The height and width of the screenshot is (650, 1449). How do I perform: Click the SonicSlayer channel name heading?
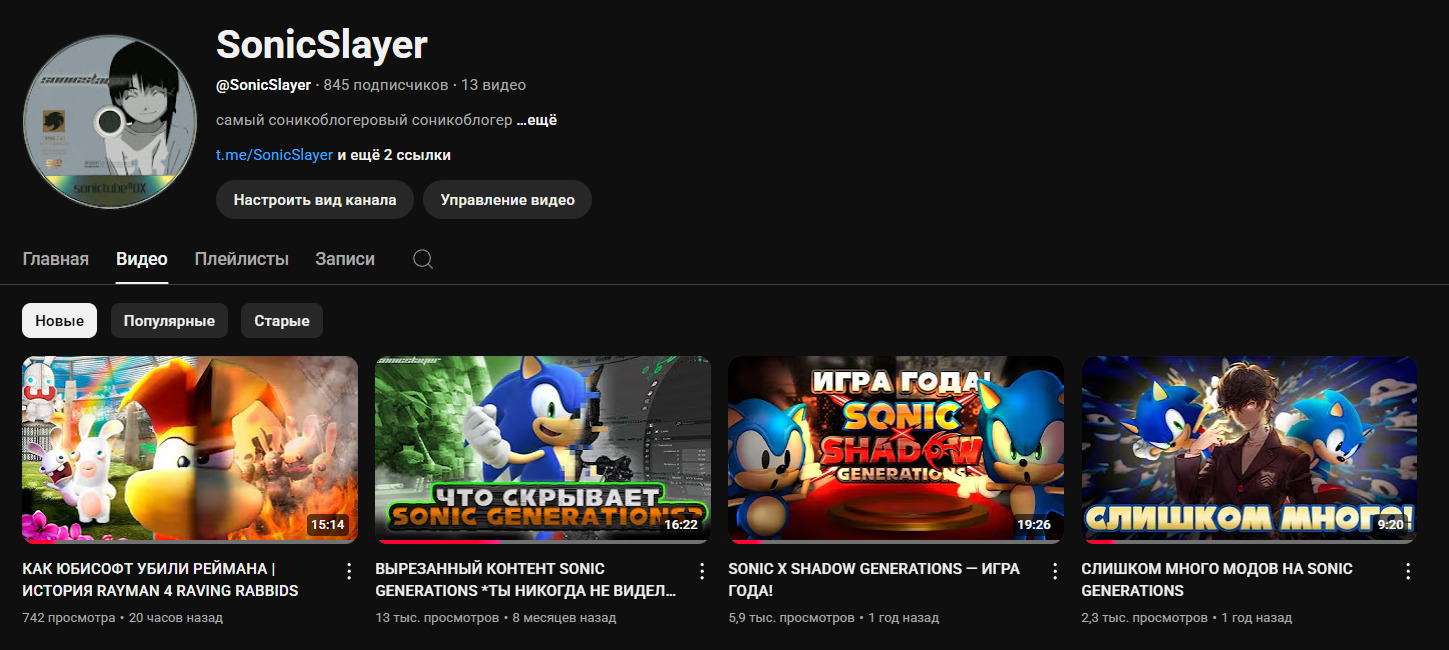pos(322,44)
